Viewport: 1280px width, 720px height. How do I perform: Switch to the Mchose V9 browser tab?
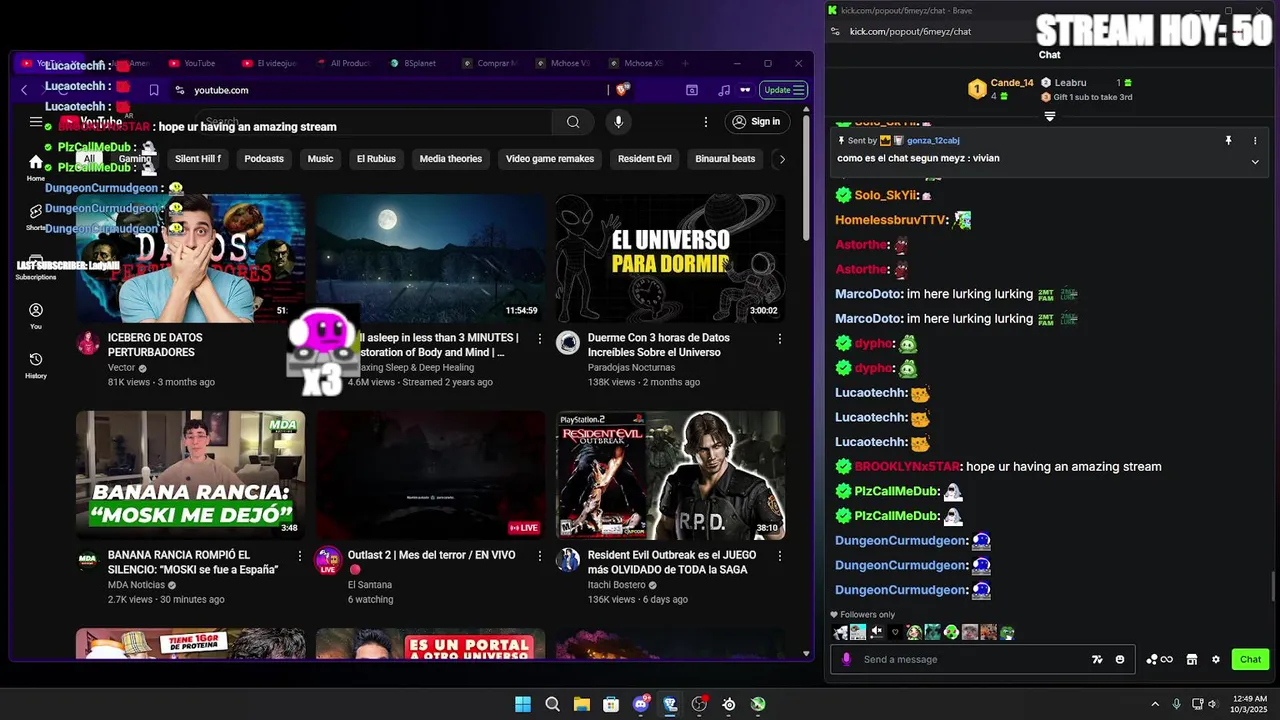[563, 63]
